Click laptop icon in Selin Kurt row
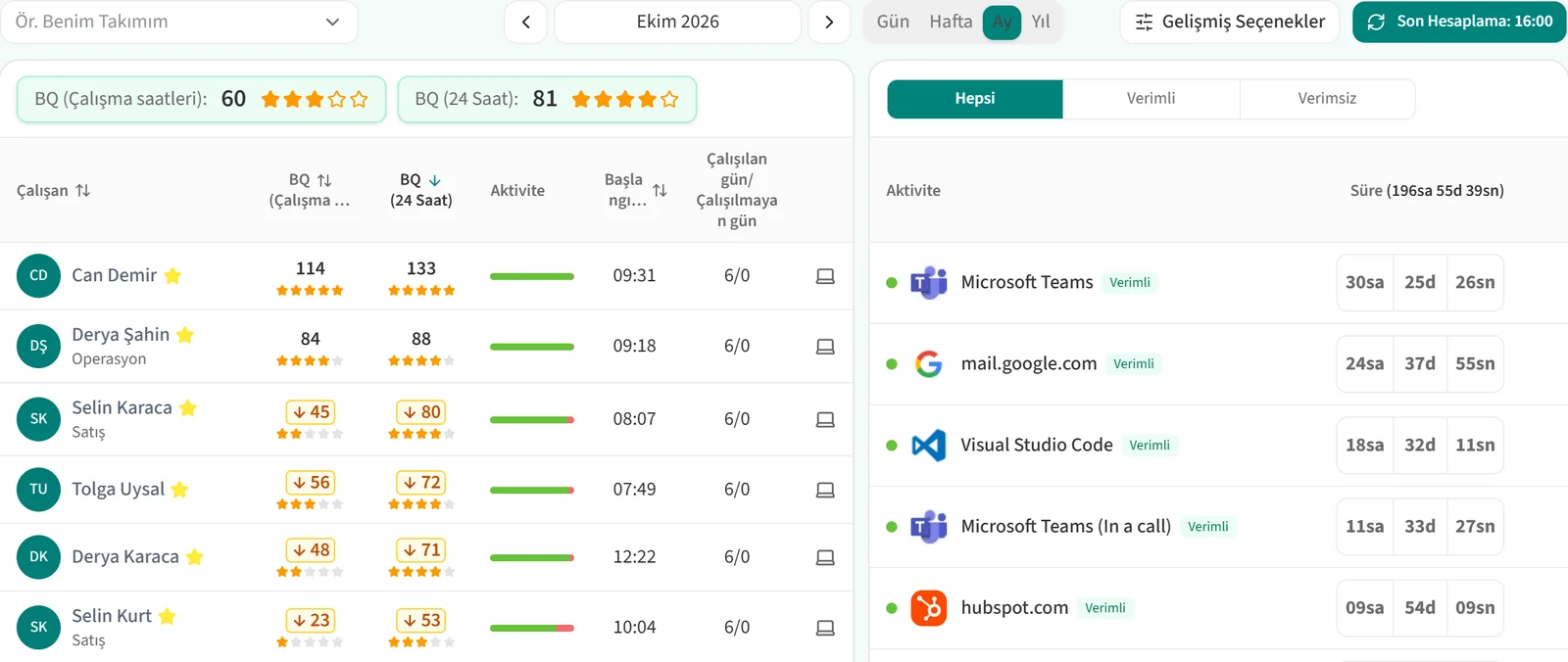Viewport: 1568px width, 662px height. [x=825, y=628]
